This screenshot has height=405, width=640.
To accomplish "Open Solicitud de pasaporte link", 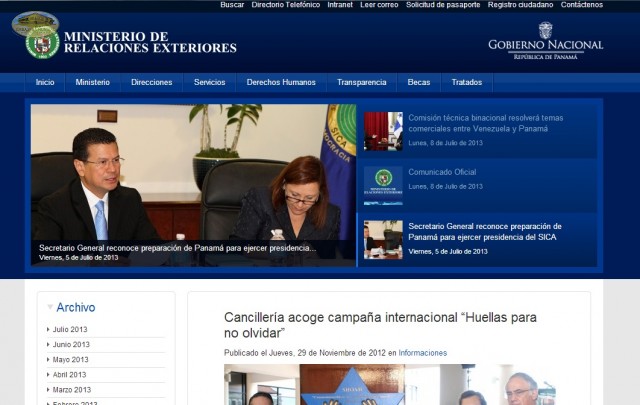I will (443, 5).
